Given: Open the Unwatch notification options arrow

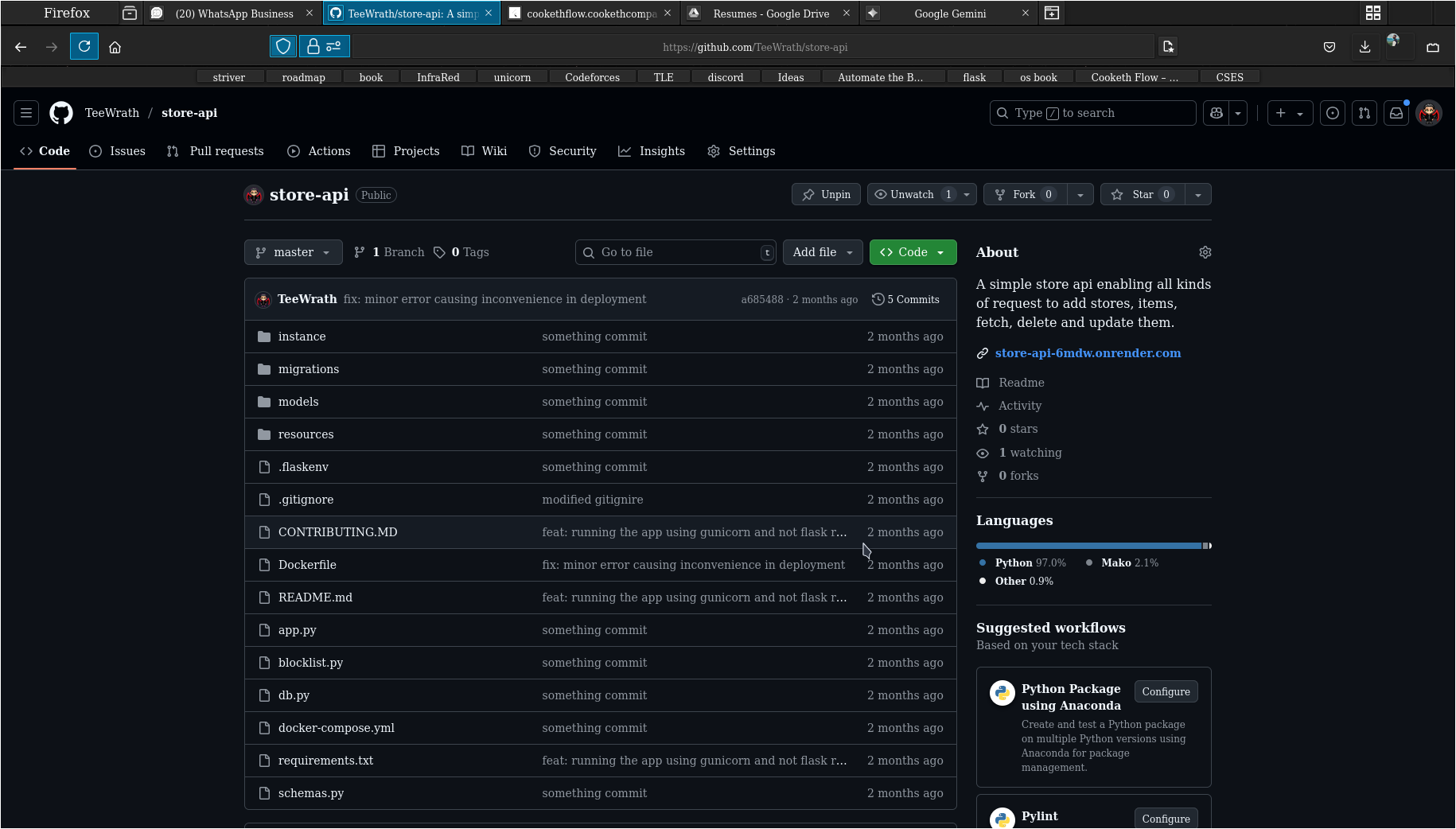Looking at the screenshot, I should pos(967,195).
